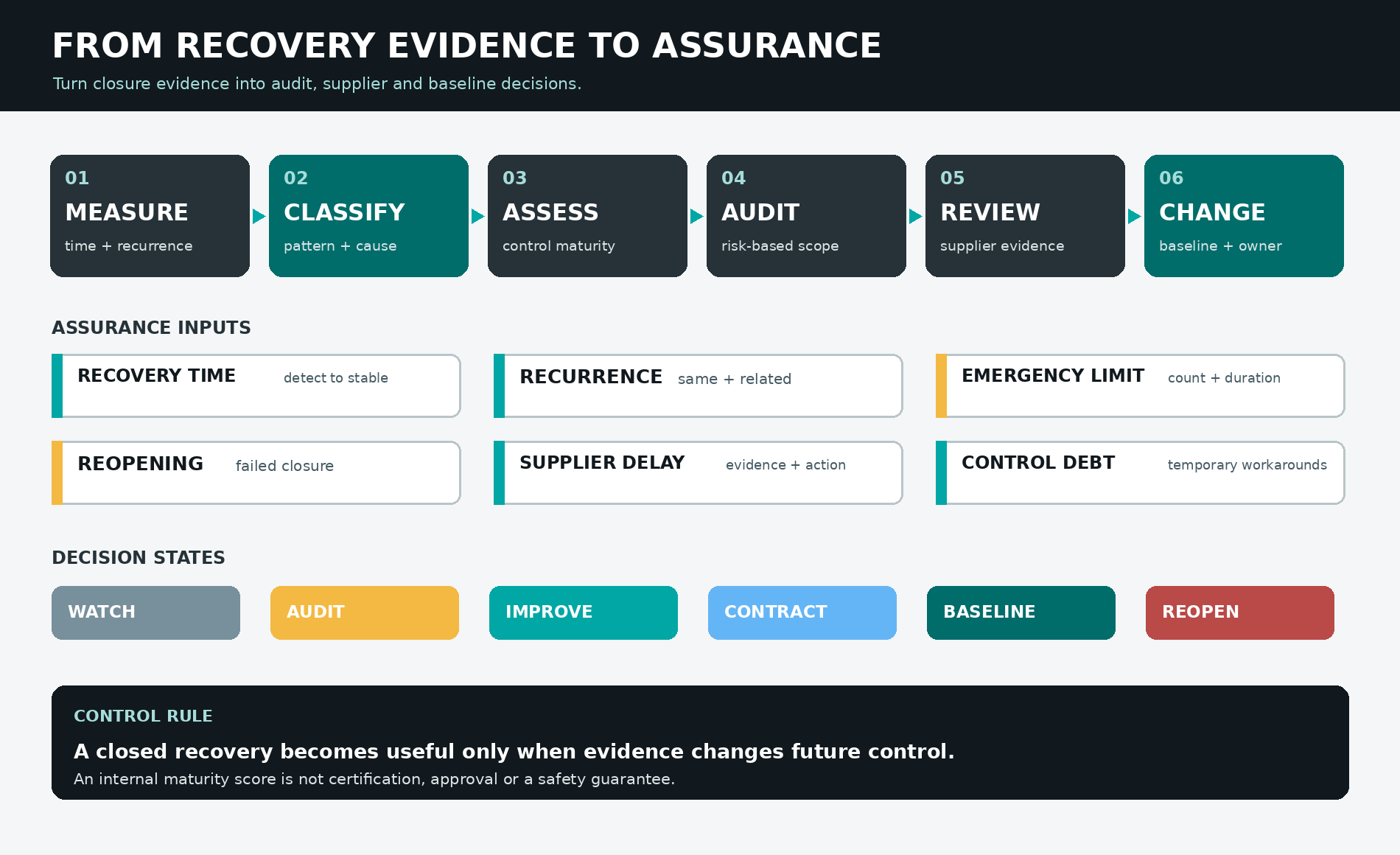Select the "CONTROL RULE" label
Screen dimensions: 1400x855
[x=143, y=716]
